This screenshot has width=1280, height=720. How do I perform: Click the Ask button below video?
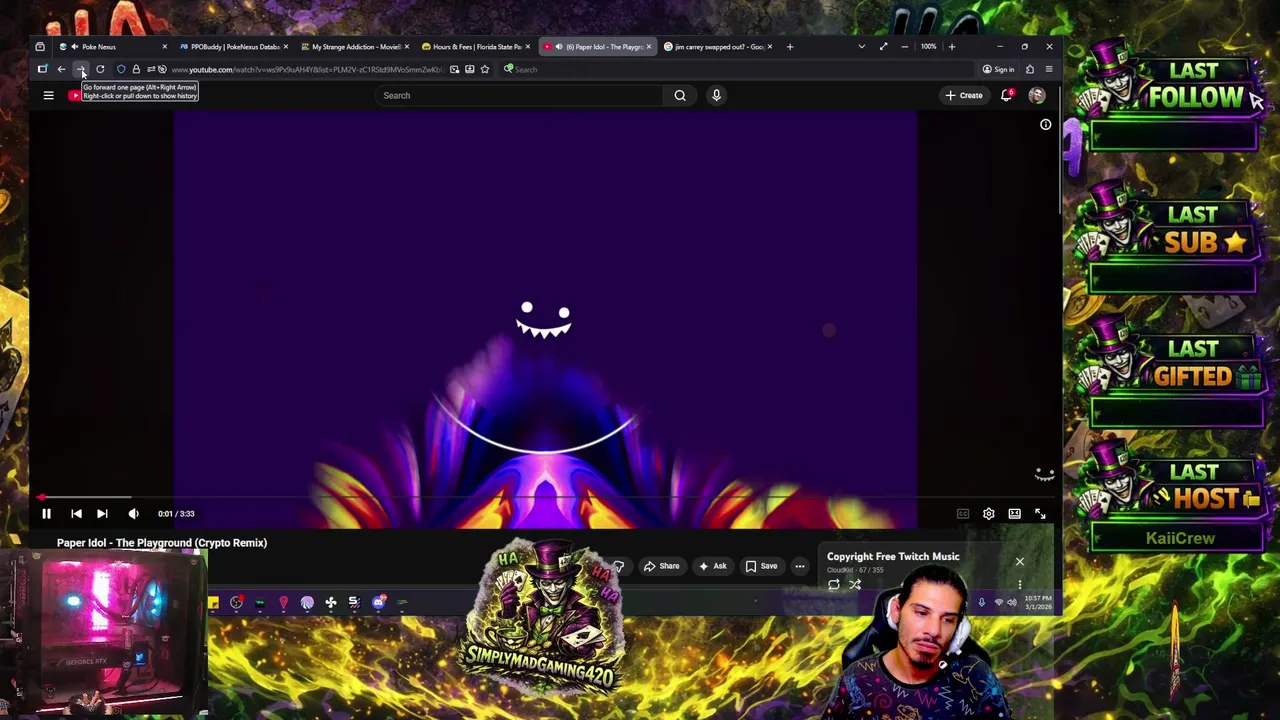coord(713,567)
